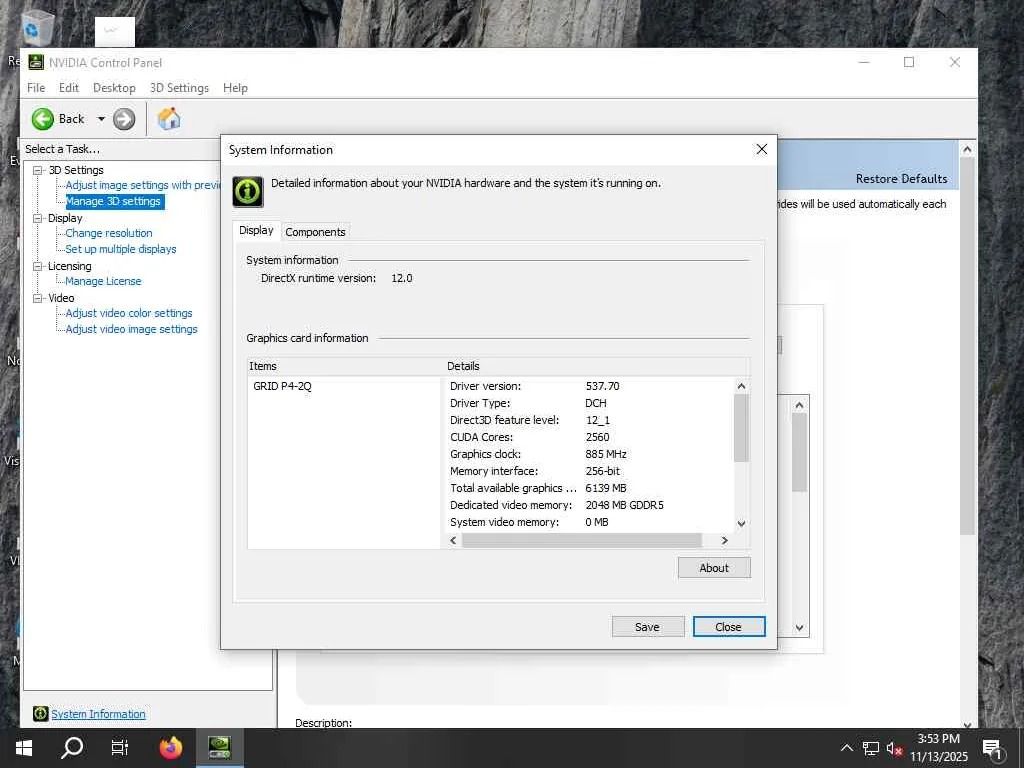1024x768 pixels.
Task: Click Memory interface 256-bit row
Action: [x=590, y=471]
